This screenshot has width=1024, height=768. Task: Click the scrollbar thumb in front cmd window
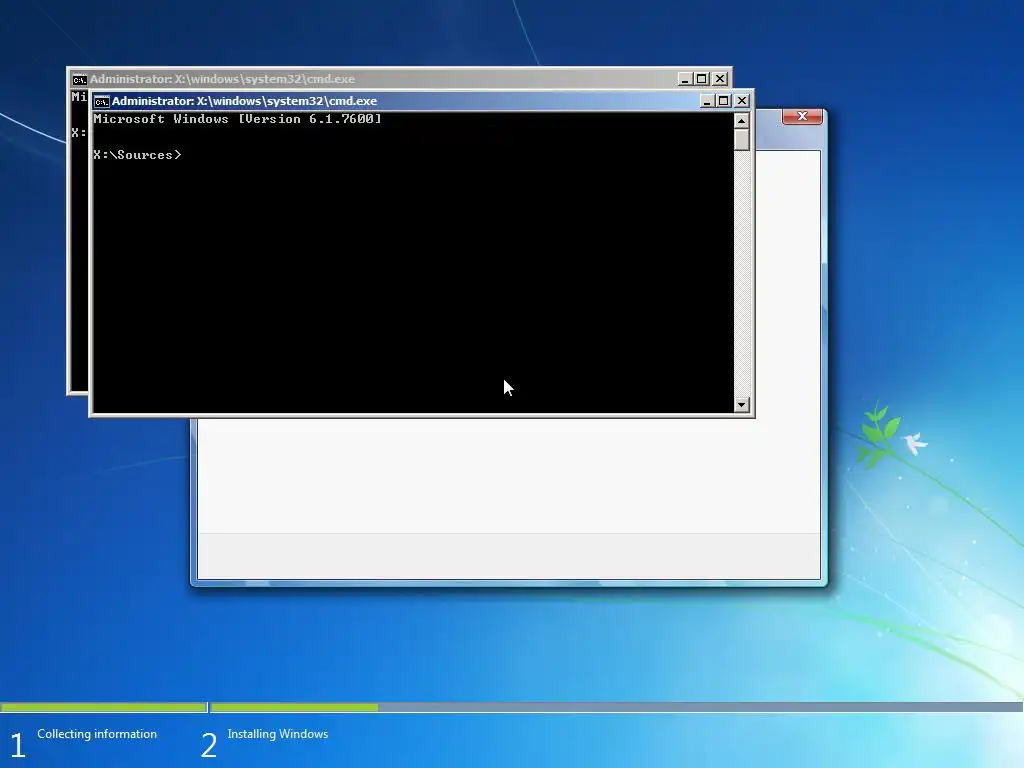tap(741, 139)
